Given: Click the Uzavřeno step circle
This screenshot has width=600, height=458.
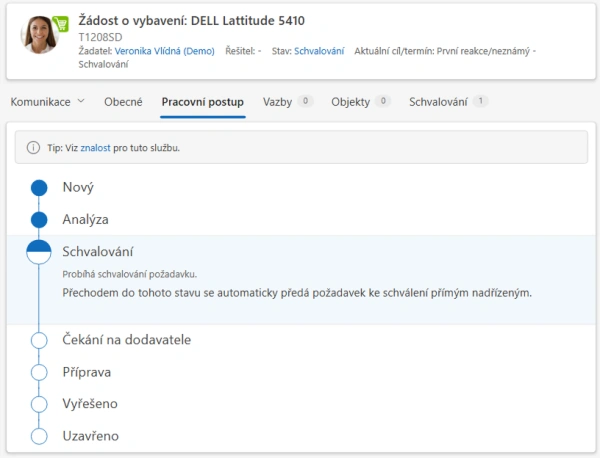Looking at the screenshot, I should coord(39,436).
